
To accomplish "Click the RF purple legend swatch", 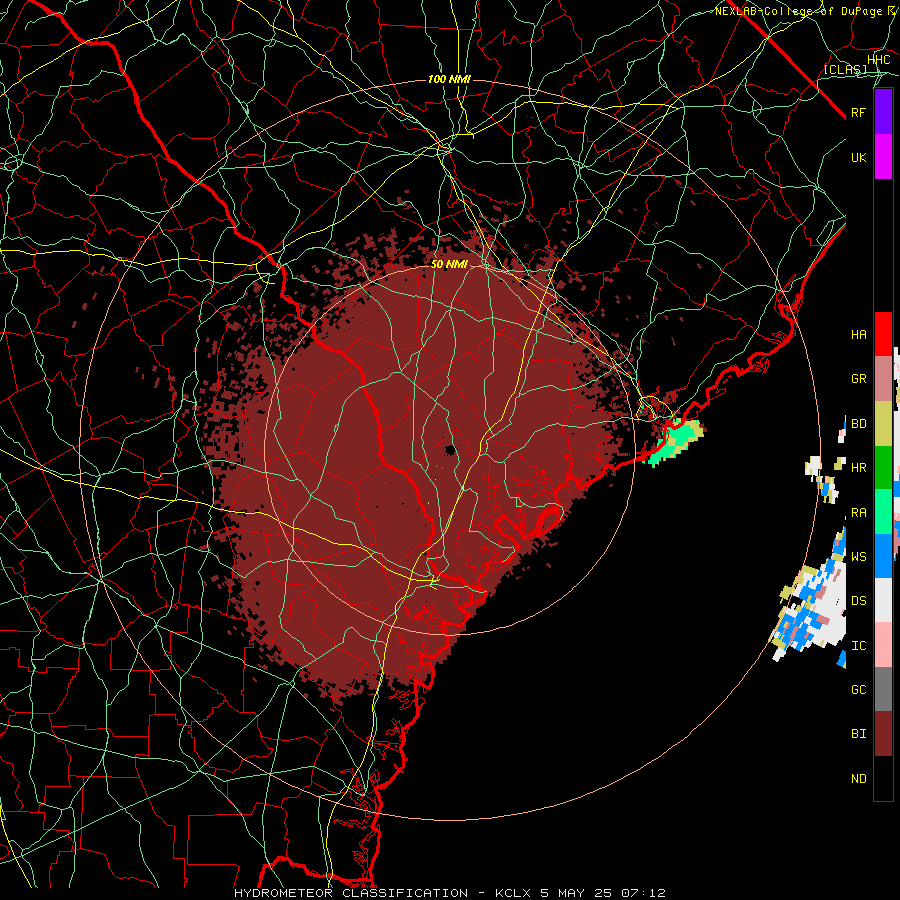I will point(883,112).
